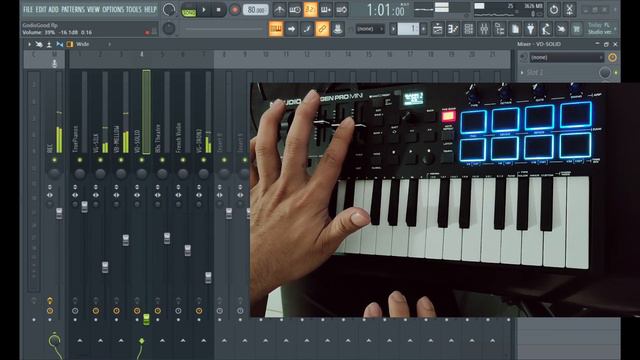
Task: Click the project info page icon
Action: (x=515, y=29)
